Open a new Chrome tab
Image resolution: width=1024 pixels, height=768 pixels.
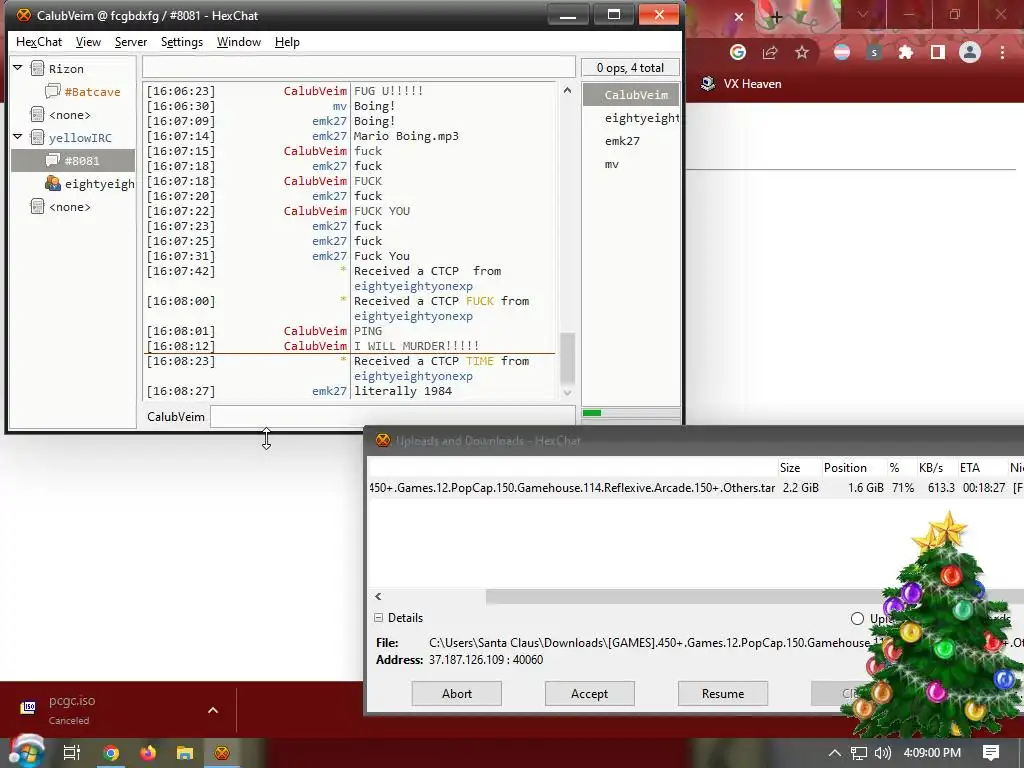(x=776, y=17)
